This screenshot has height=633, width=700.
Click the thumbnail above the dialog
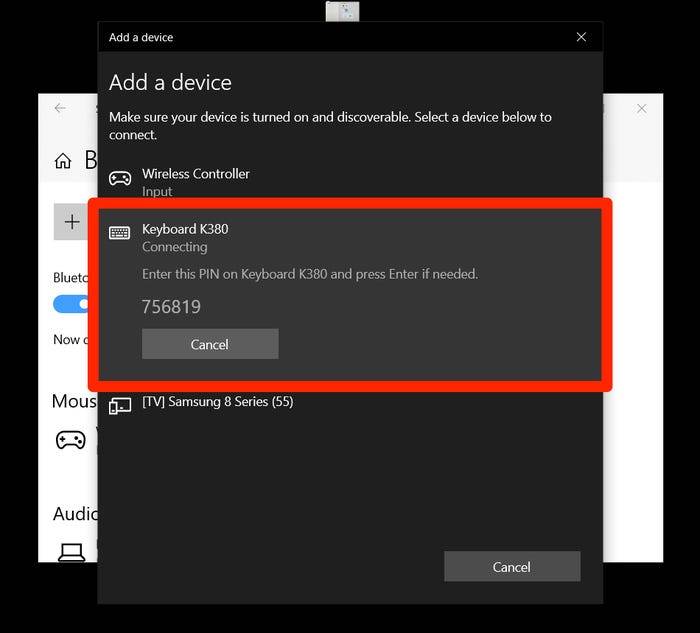(342, 11)
